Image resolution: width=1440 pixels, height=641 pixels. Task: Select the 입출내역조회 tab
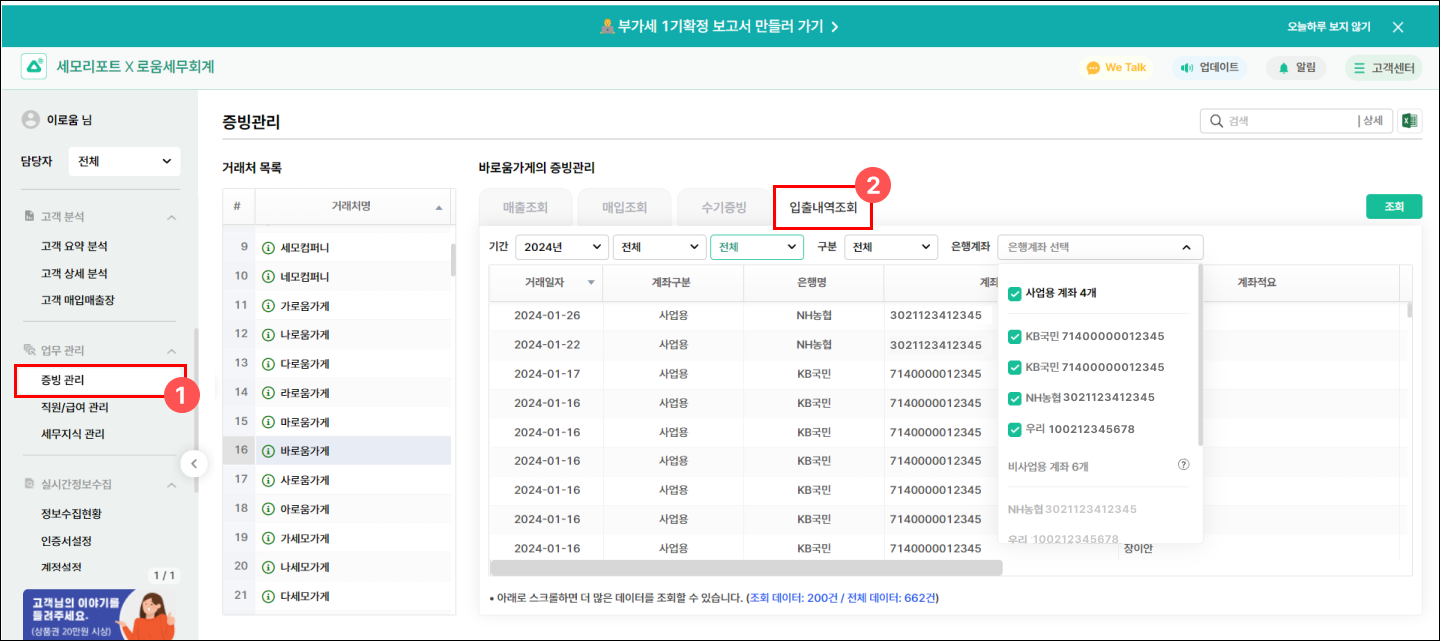click(823, 207)
